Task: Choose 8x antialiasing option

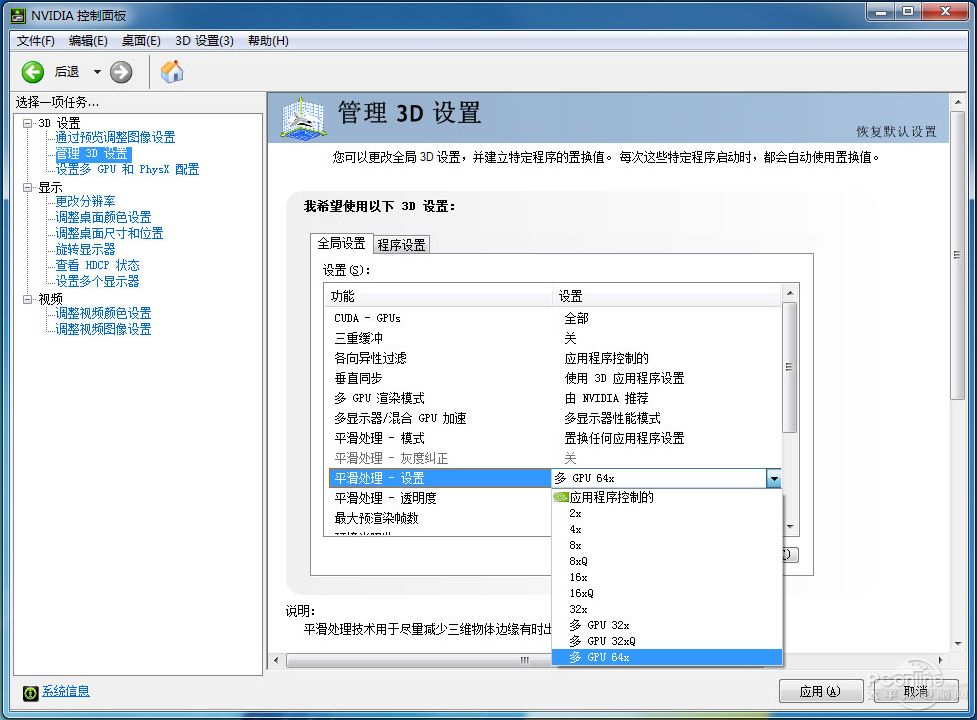Action: click(667, 545)
